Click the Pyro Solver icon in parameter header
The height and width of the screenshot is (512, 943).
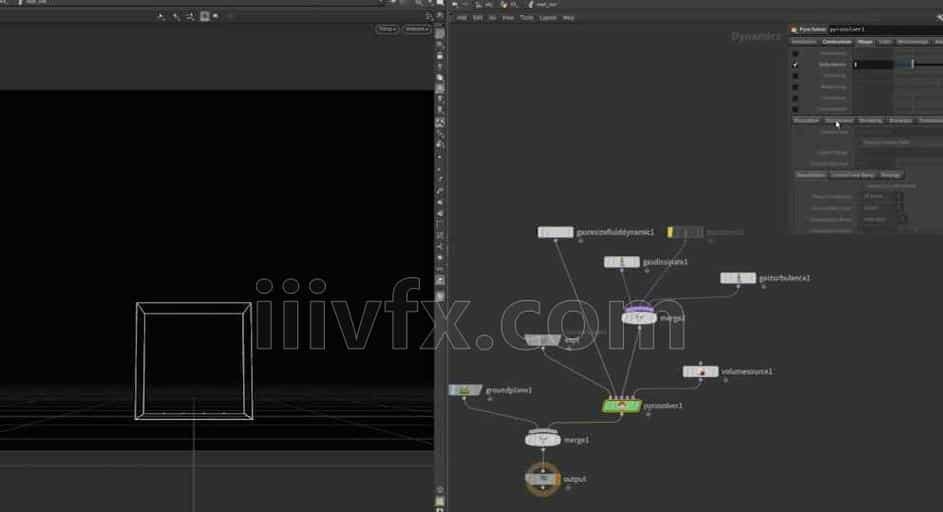(794, 29)
